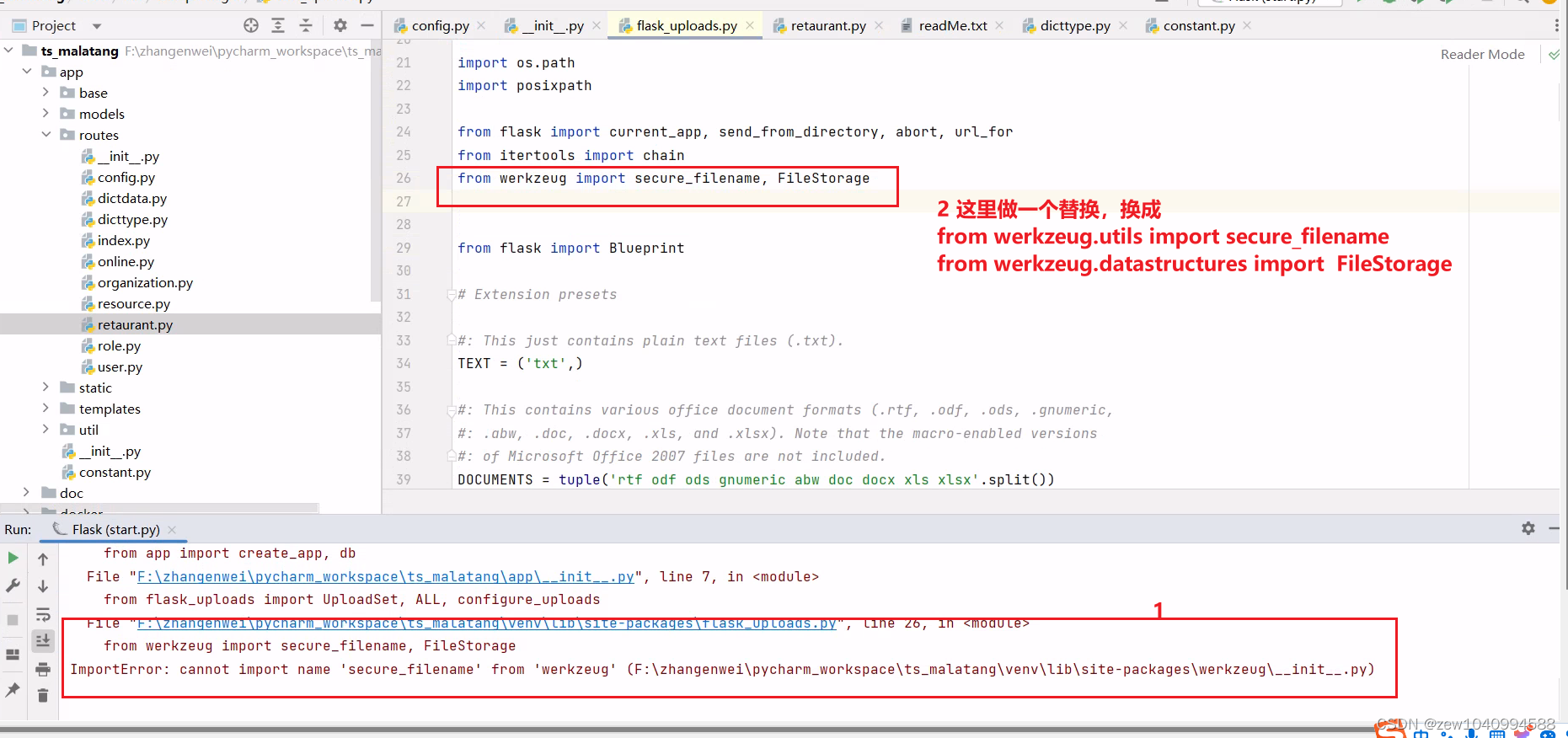
Task: Collapse the app folder
Action: pos(27,72)
